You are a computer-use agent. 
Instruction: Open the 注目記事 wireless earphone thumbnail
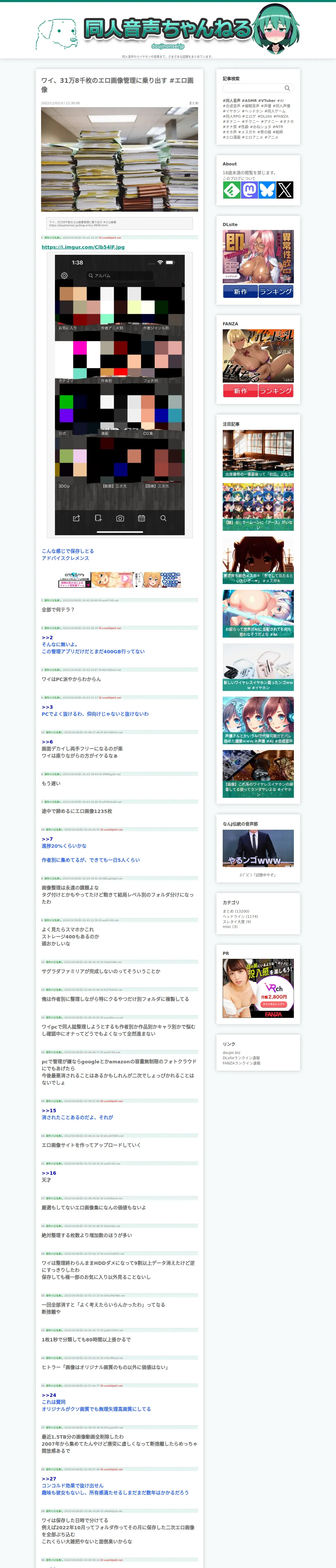click(258, 667)
